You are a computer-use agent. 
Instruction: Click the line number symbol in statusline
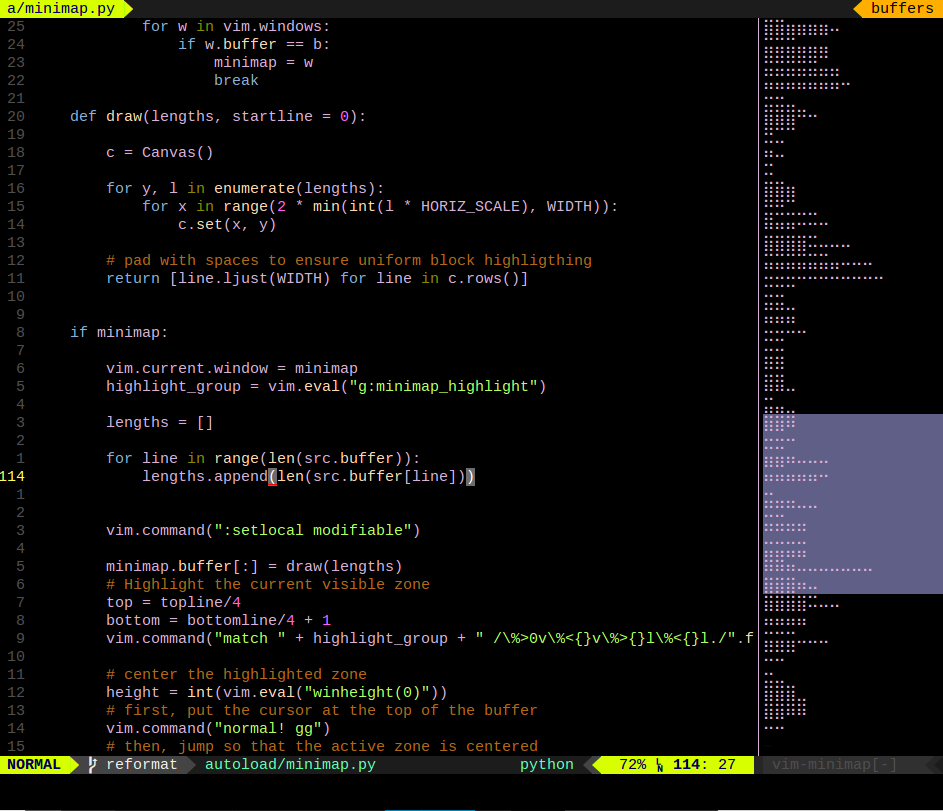659,766
